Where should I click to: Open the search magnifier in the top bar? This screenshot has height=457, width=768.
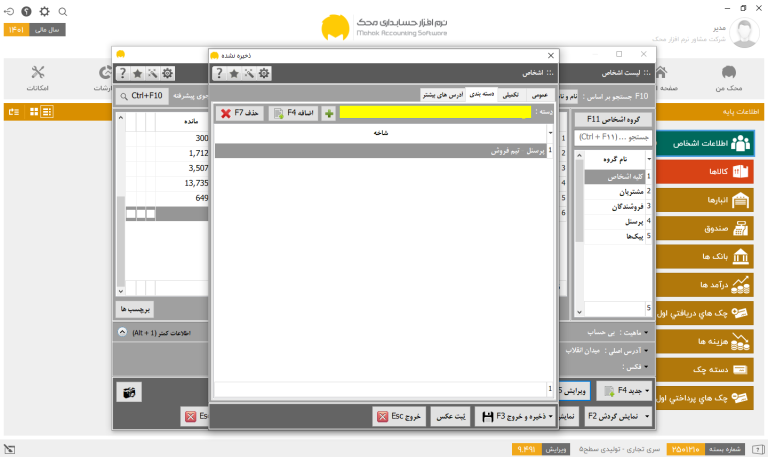coord(63,11)
